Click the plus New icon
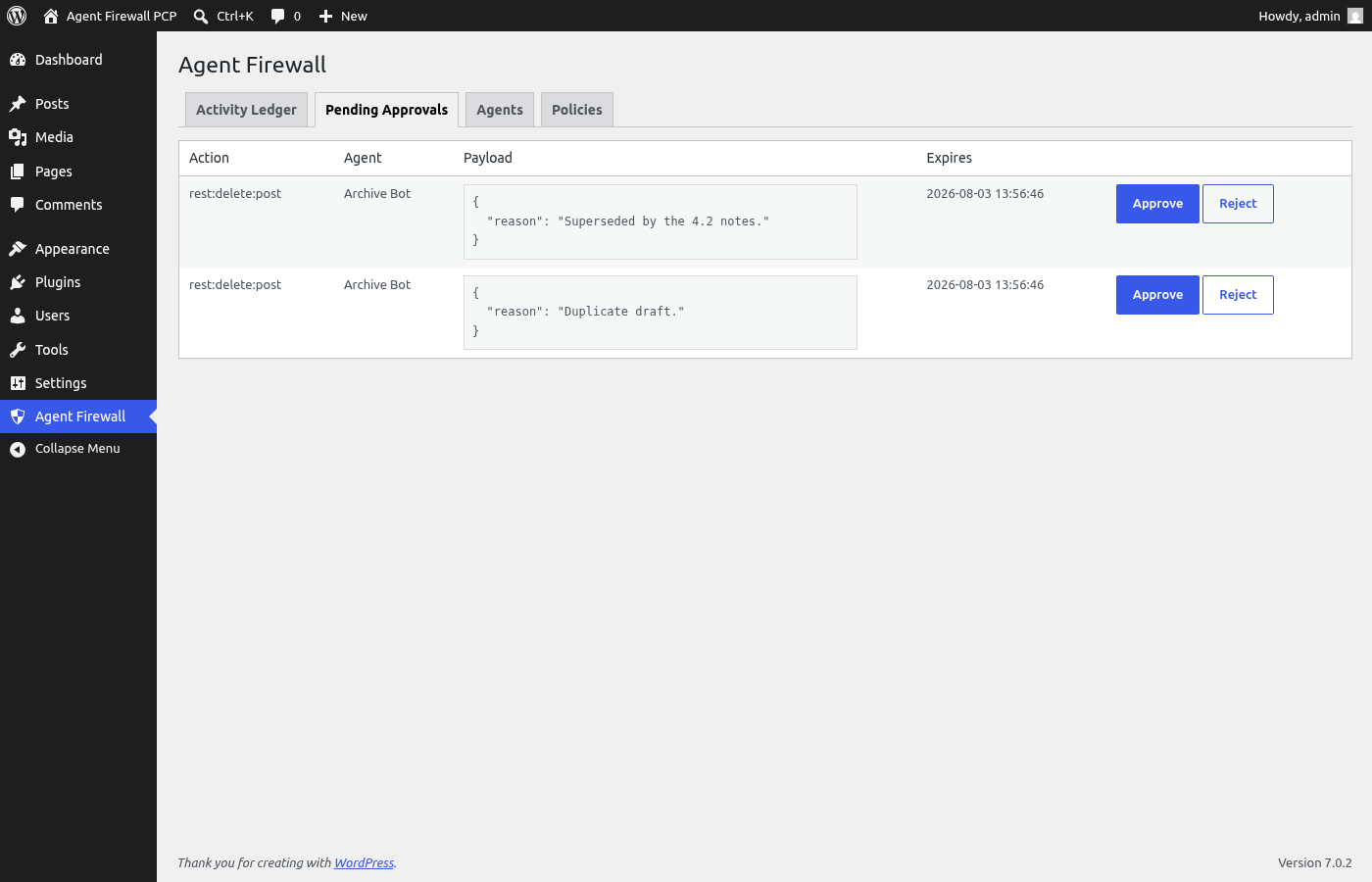Viewport: 1372px width, 882px height. [326, 16]
